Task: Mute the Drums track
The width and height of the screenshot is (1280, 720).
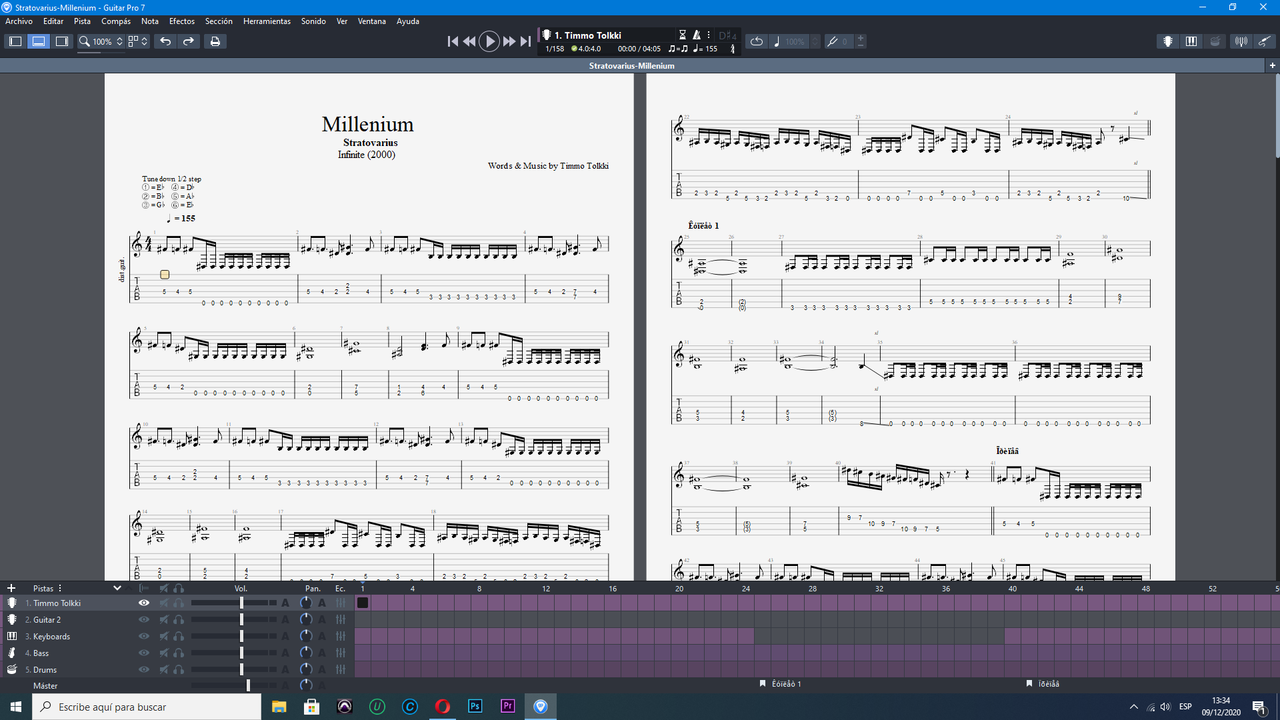Action: (x=163, y=669)
